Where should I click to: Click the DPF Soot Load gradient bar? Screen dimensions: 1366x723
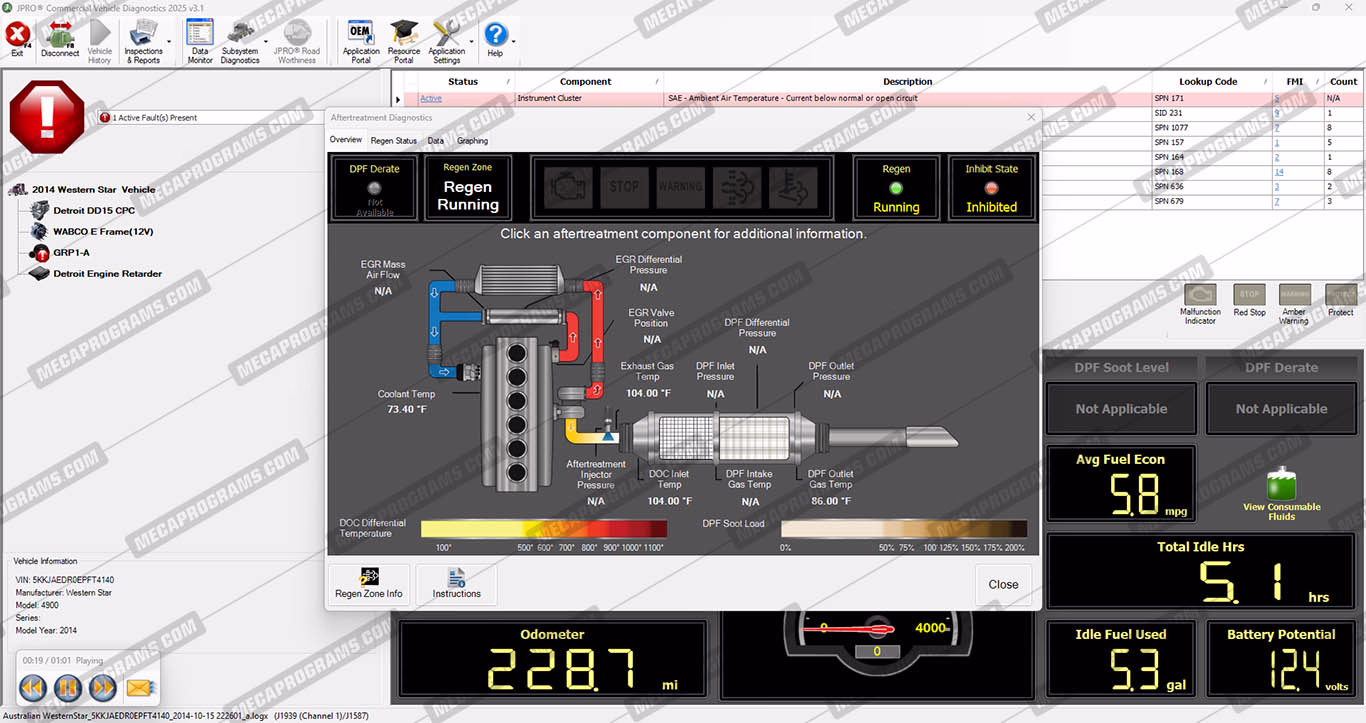903,529
